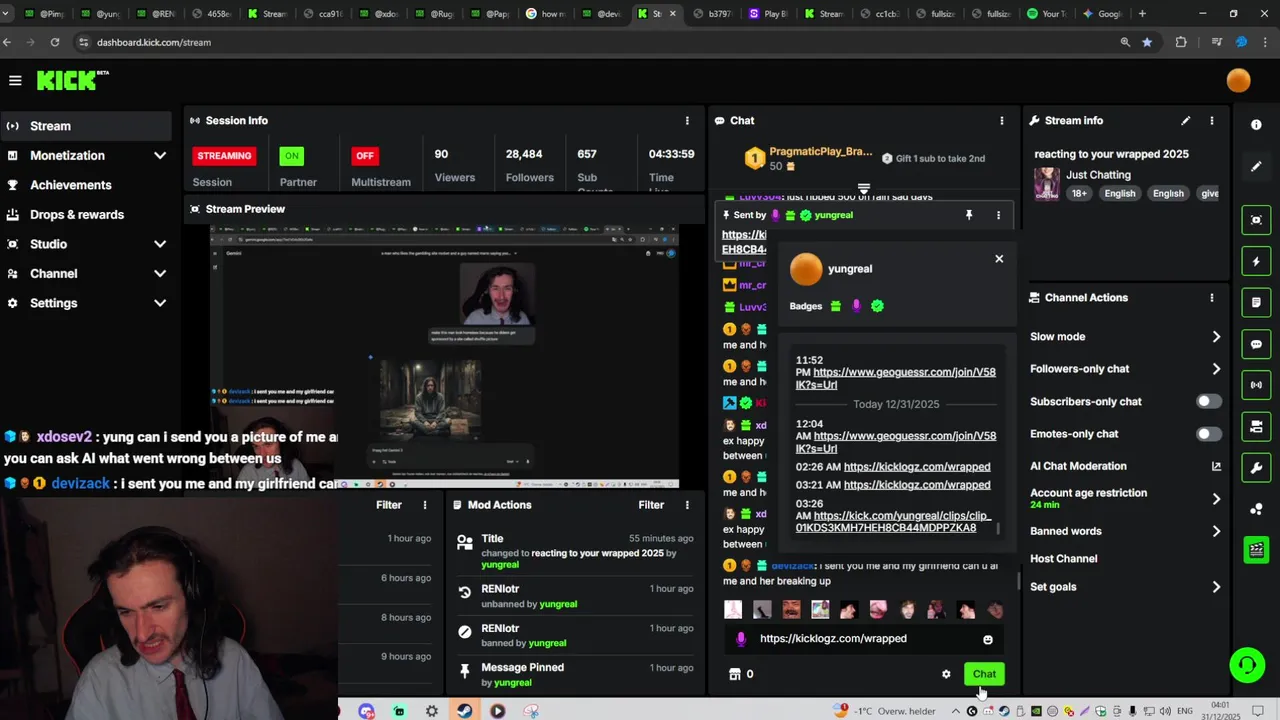Toggle broadcast signal widget in right toolbar

click(1256, 385)
